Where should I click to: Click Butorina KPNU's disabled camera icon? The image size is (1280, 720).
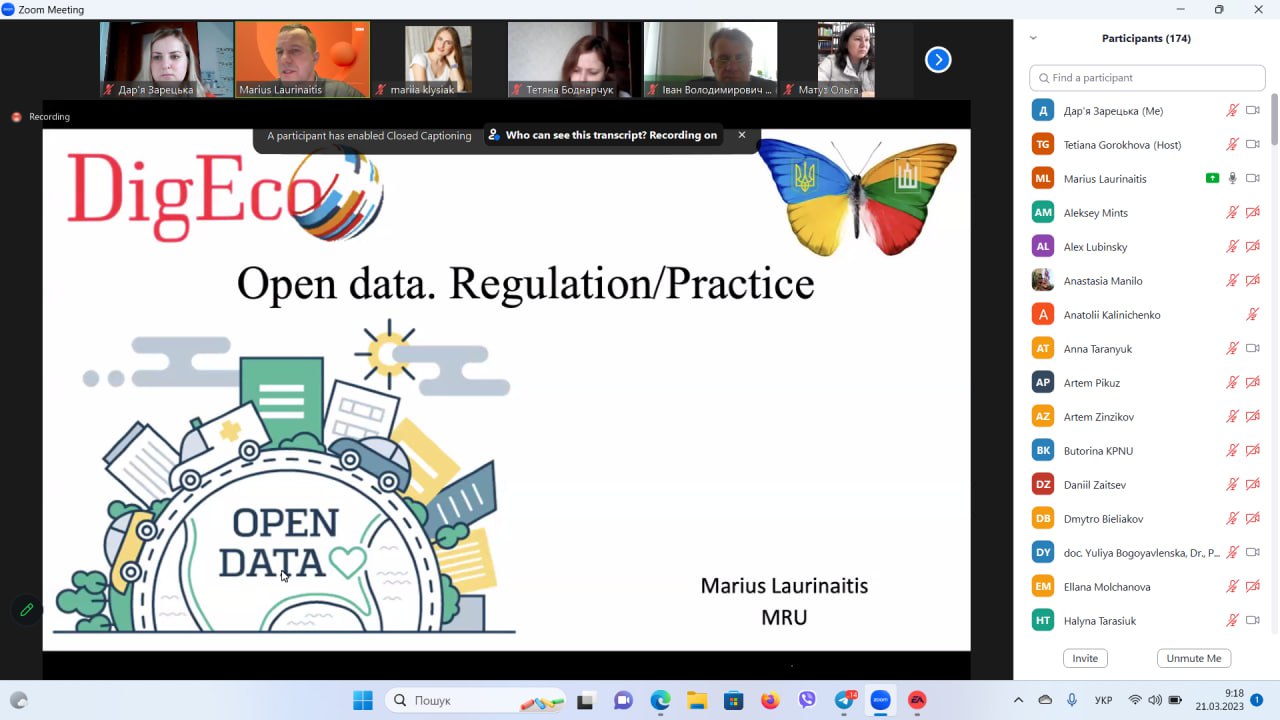1252,450
